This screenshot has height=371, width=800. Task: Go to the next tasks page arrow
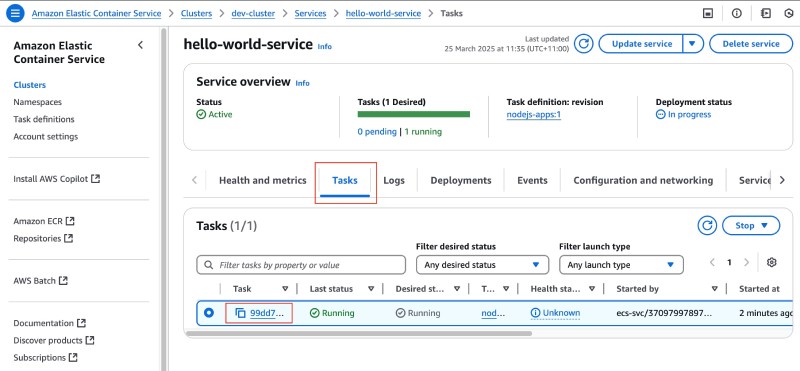point(746,262)
